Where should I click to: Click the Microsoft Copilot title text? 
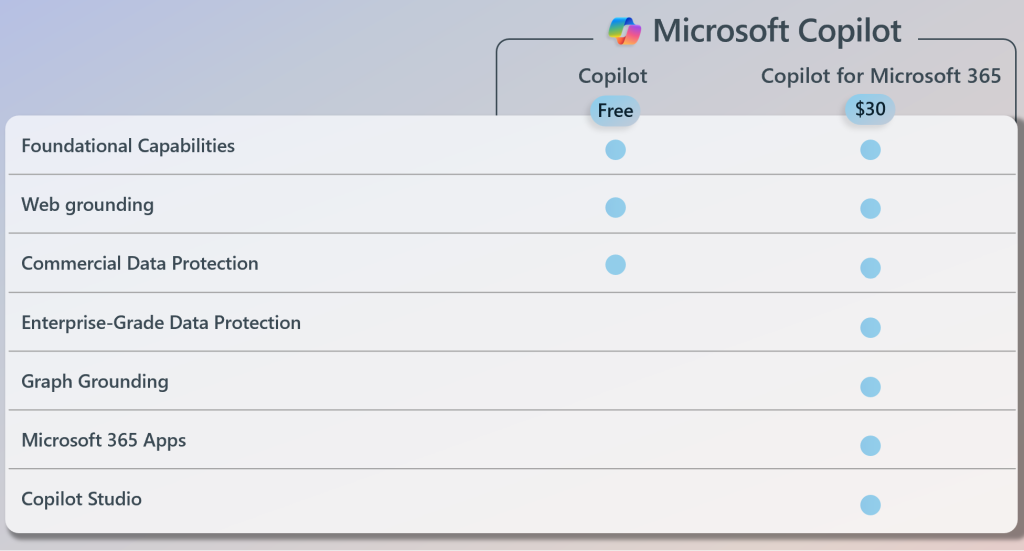click(x=777, y=31)
